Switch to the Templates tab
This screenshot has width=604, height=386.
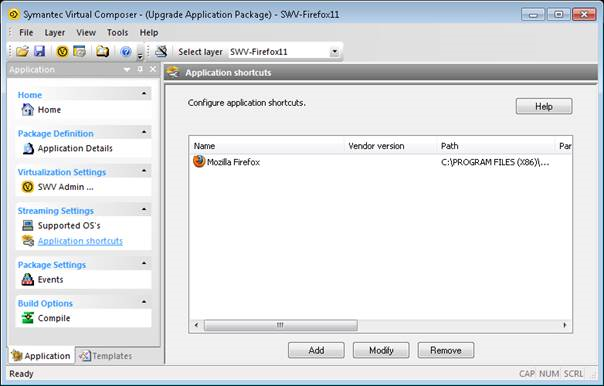(x=106, y=356)
